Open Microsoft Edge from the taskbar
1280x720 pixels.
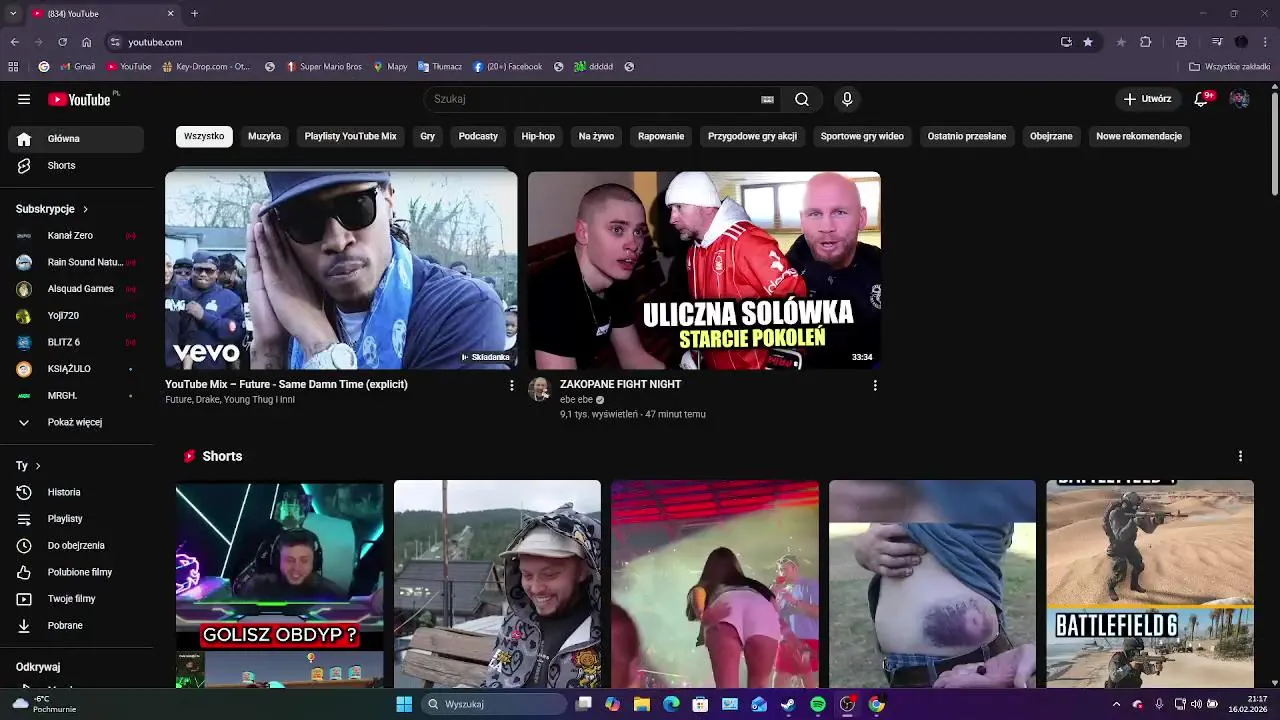pyautogui.click(x=671, y=704)
